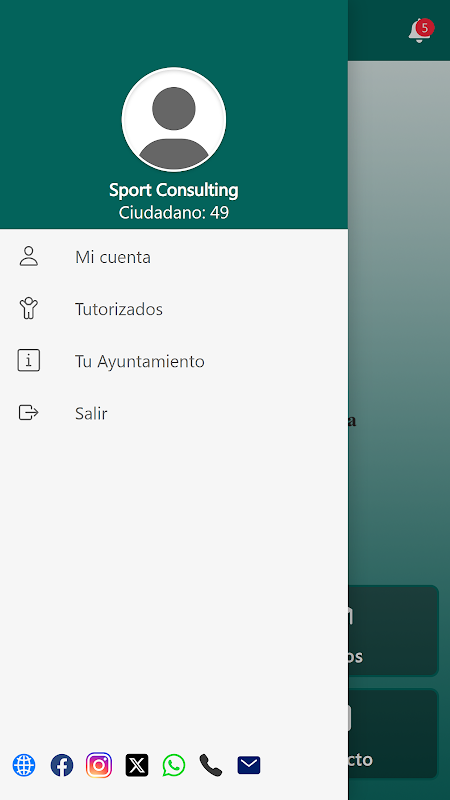Click the Ciudadano: 49 label
Viewport: 450px width, 800px height.
[173, 212]
